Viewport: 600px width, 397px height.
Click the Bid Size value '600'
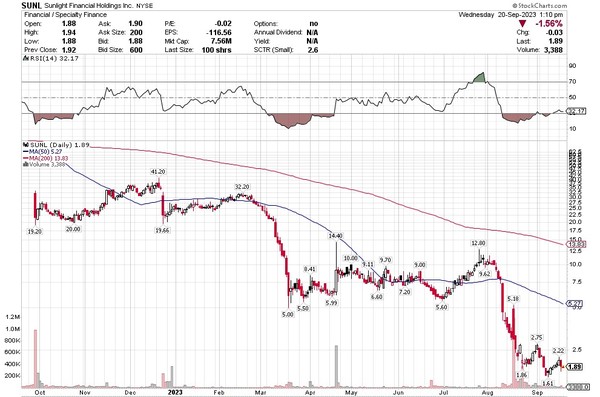[136, 50]
